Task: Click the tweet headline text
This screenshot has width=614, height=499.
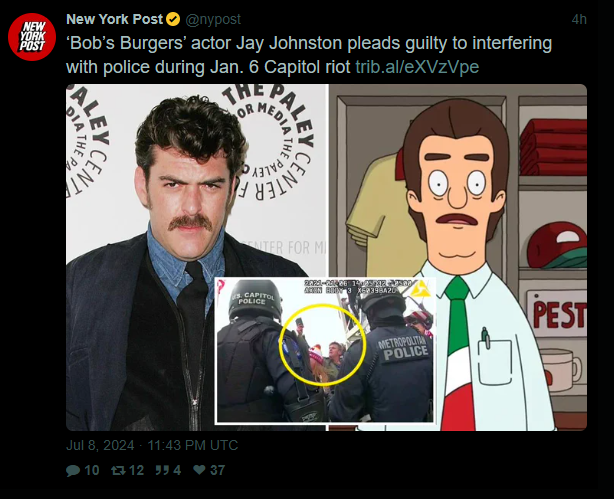Action: coord(309,55)
